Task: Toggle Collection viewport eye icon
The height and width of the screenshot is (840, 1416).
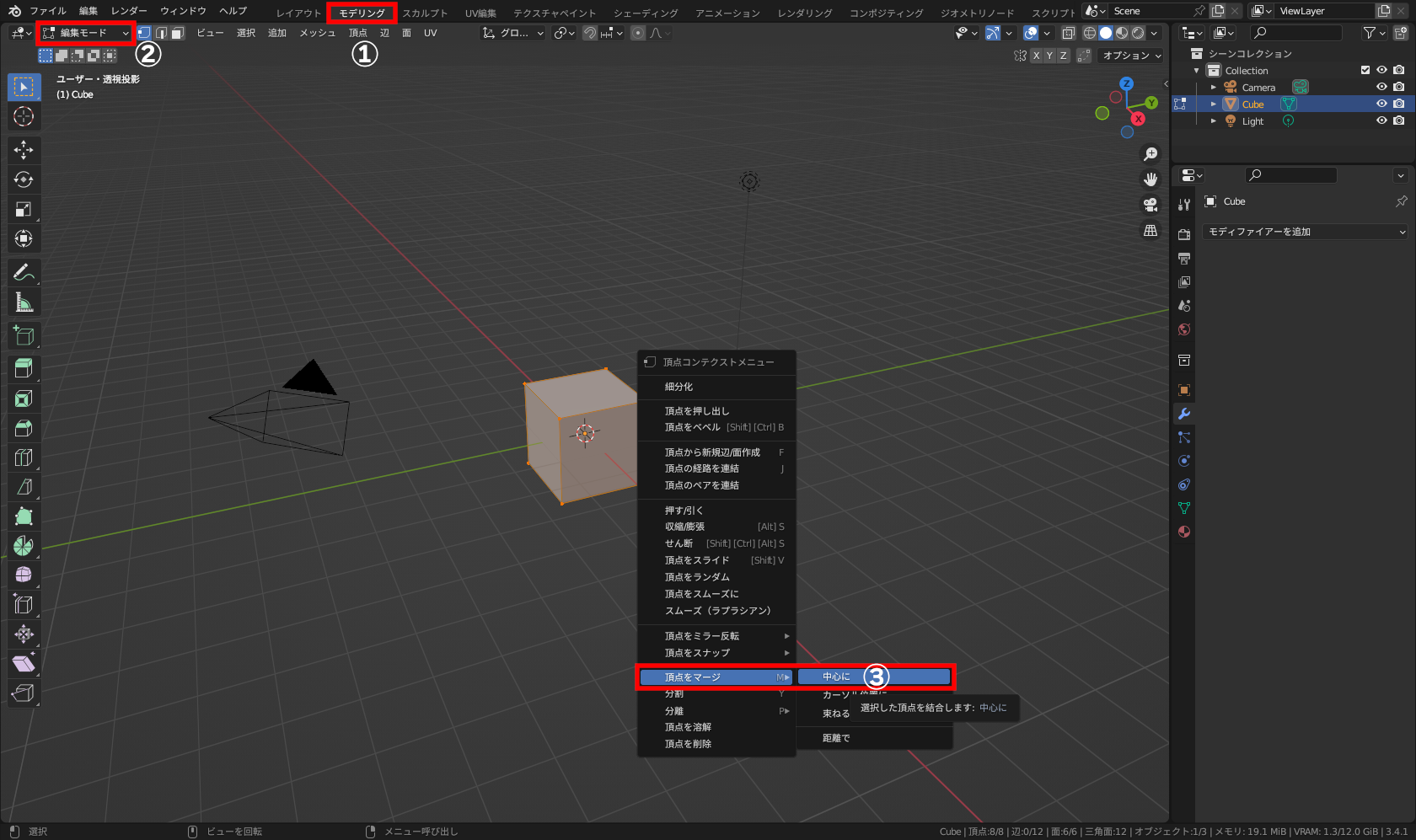Action: pos(1381,70)
